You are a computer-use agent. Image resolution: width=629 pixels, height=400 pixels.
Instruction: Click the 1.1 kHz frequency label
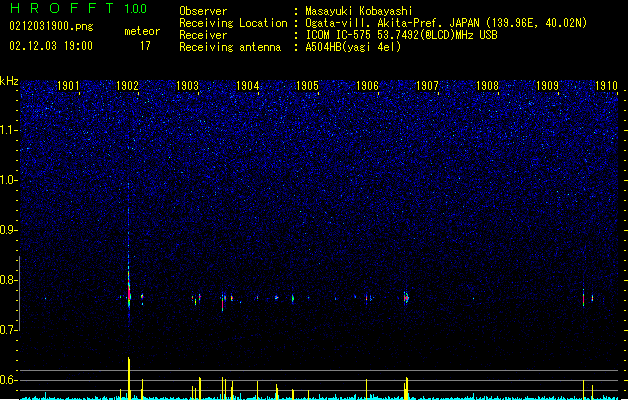[8, 130]
